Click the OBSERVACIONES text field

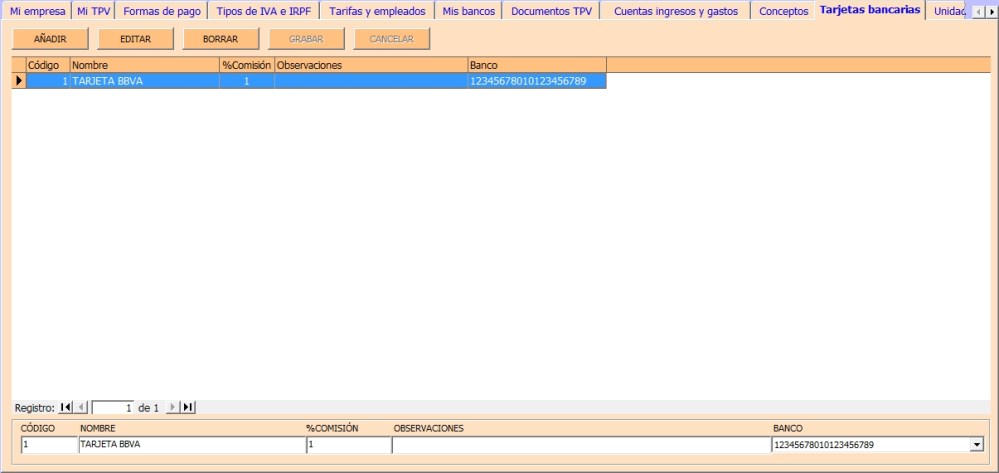click(x=580, y=445)
